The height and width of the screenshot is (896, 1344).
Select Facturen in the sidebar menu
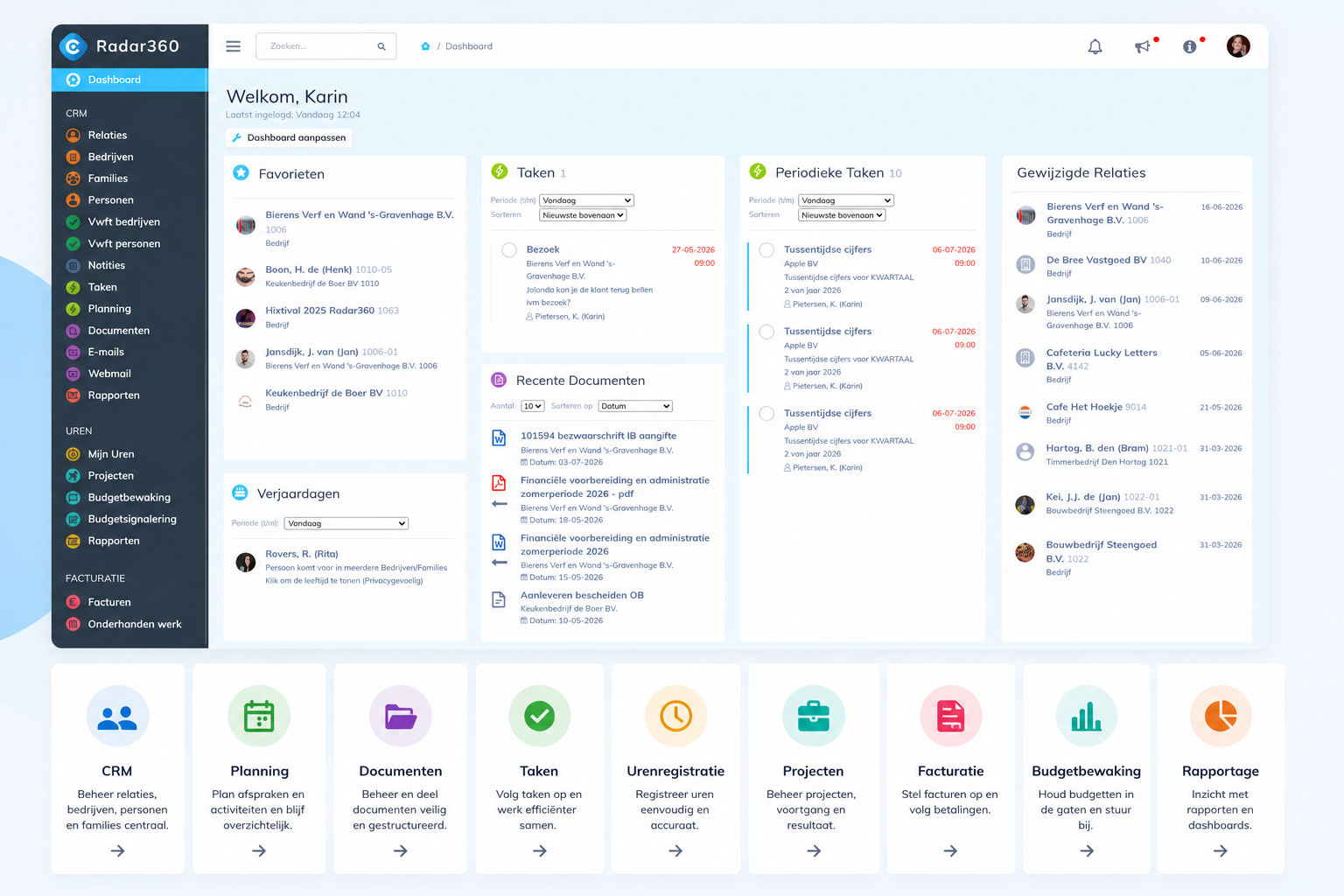pos(109,602)
